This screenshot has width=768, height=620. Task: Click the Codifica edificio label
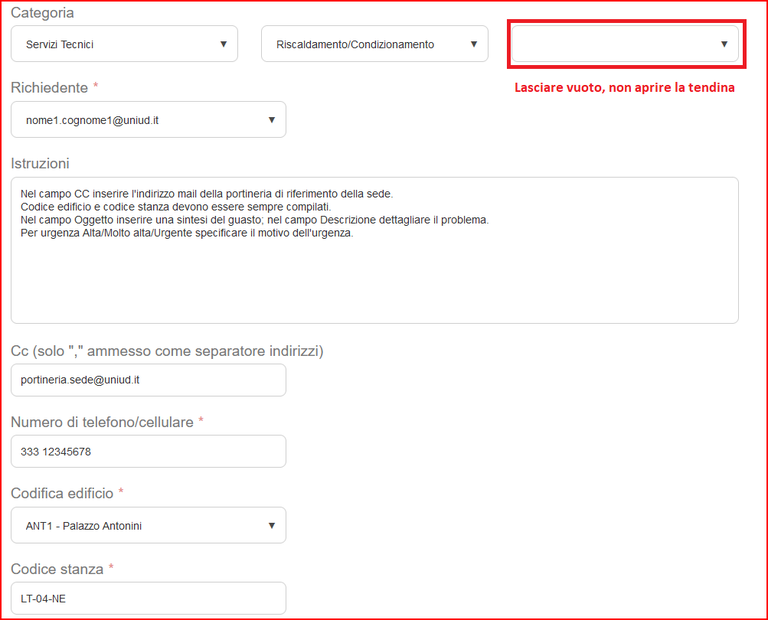pos(62,493)
